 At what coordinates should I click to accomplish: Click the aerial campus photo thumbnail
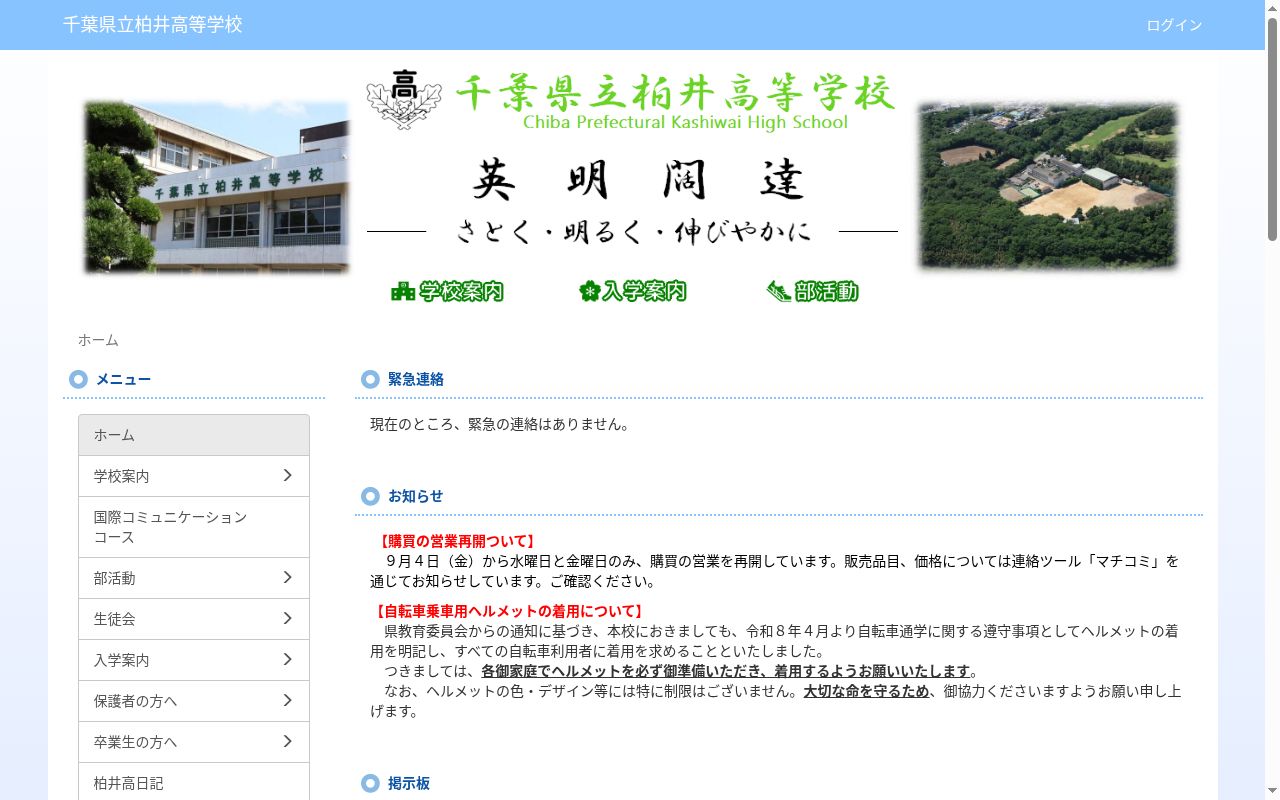[1048, 186]
